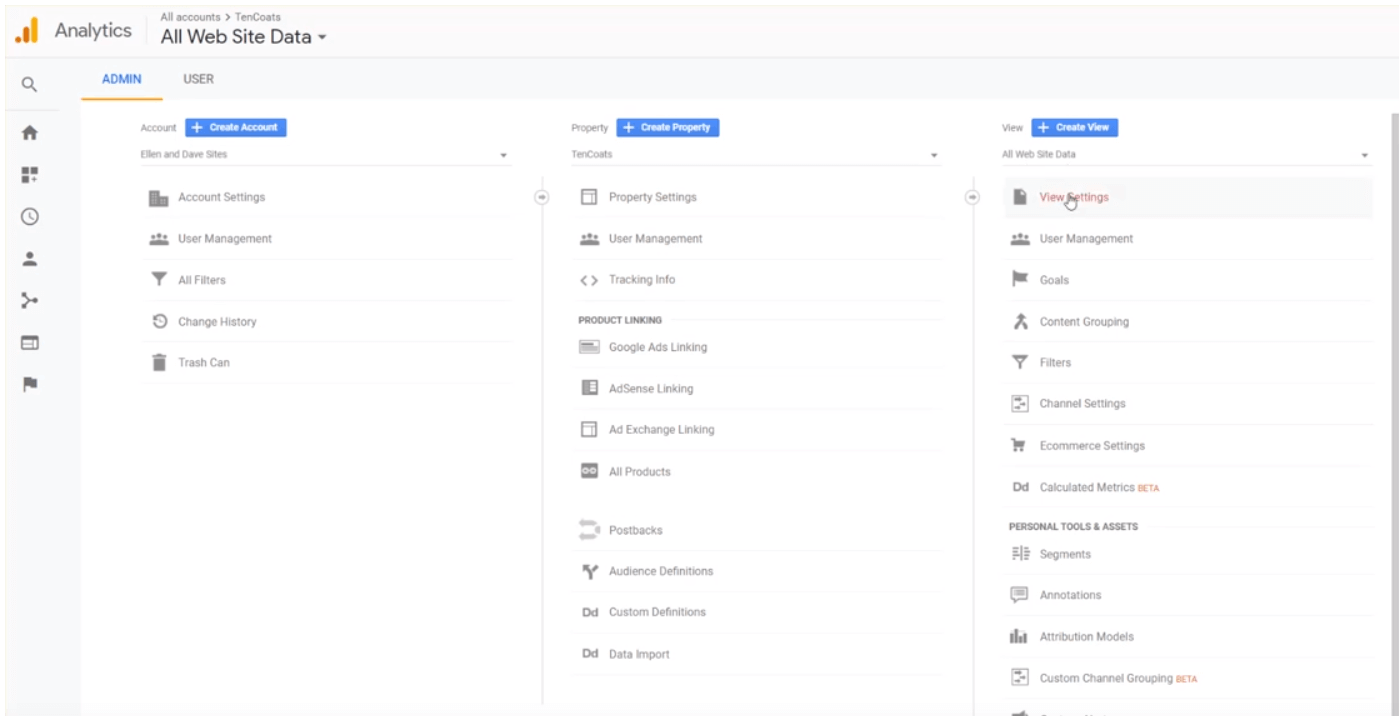Click the Postbacks arrows icon
The width and height of the screenshot is (1399, 716).
coord(589,530)
